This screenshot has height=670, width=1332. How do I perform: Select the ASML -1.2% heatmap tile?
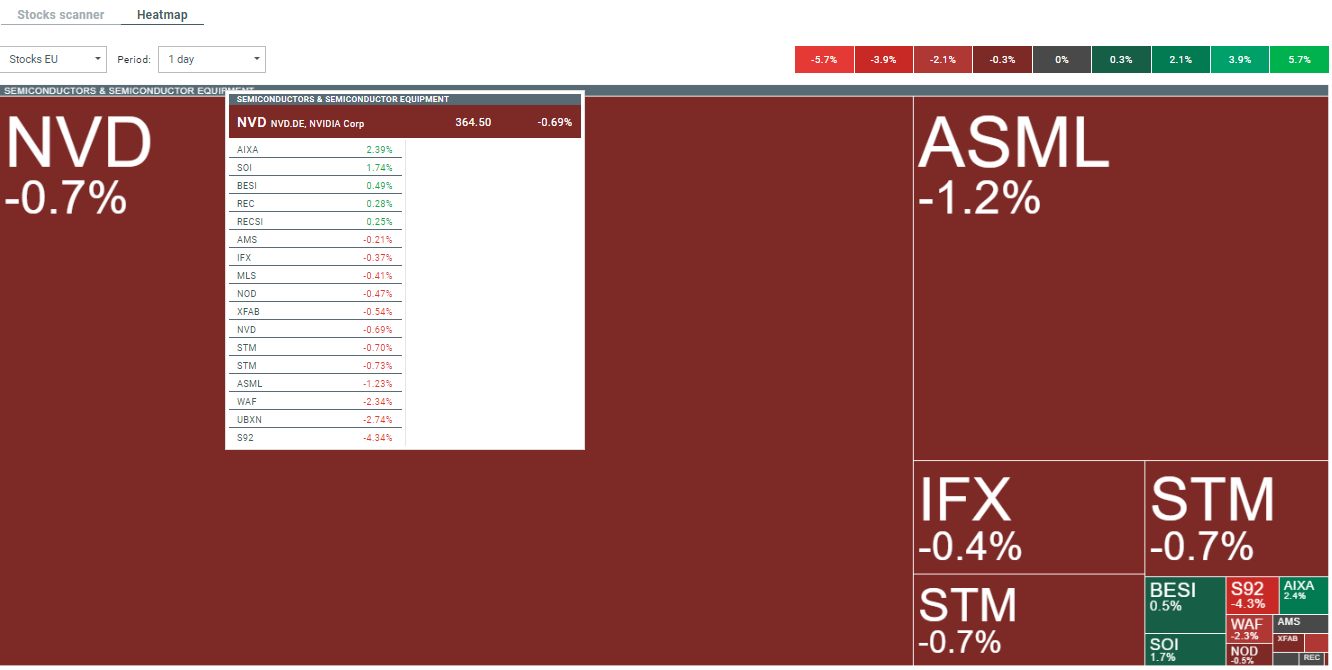pos(1121,278)
